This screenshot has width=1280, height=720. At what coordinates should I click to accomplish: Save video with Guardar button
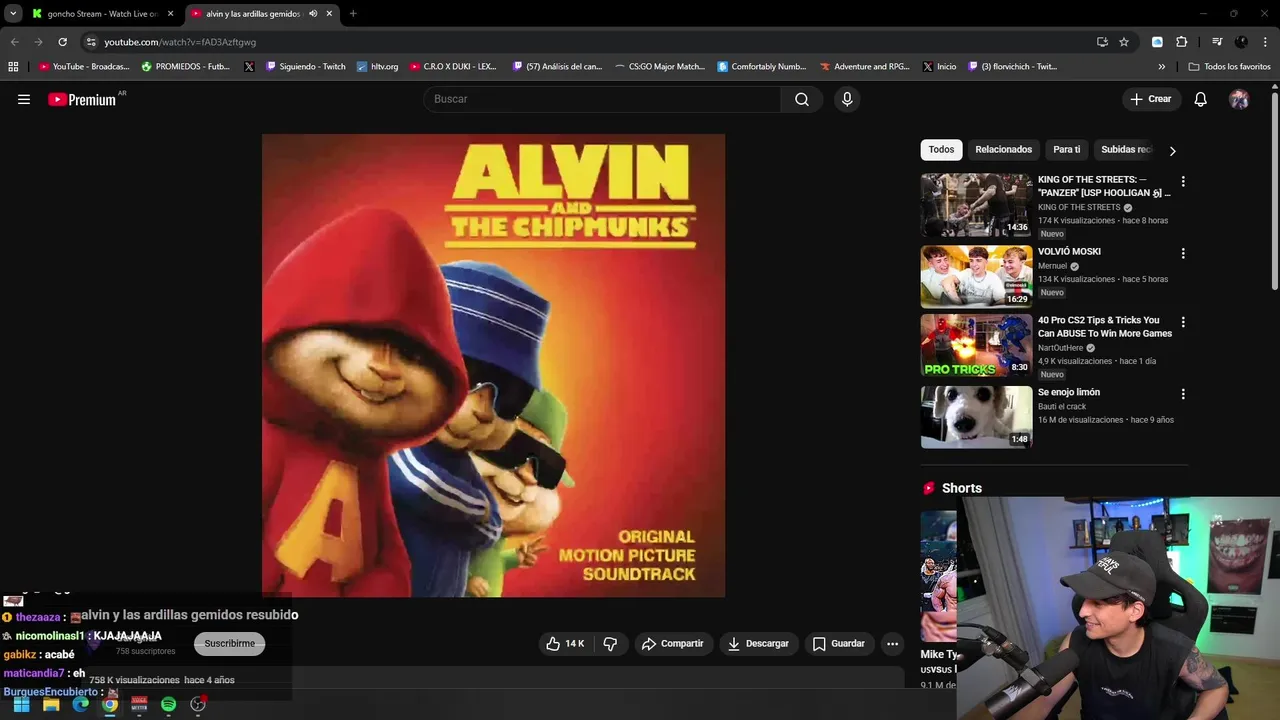click(x=838, y=644)
